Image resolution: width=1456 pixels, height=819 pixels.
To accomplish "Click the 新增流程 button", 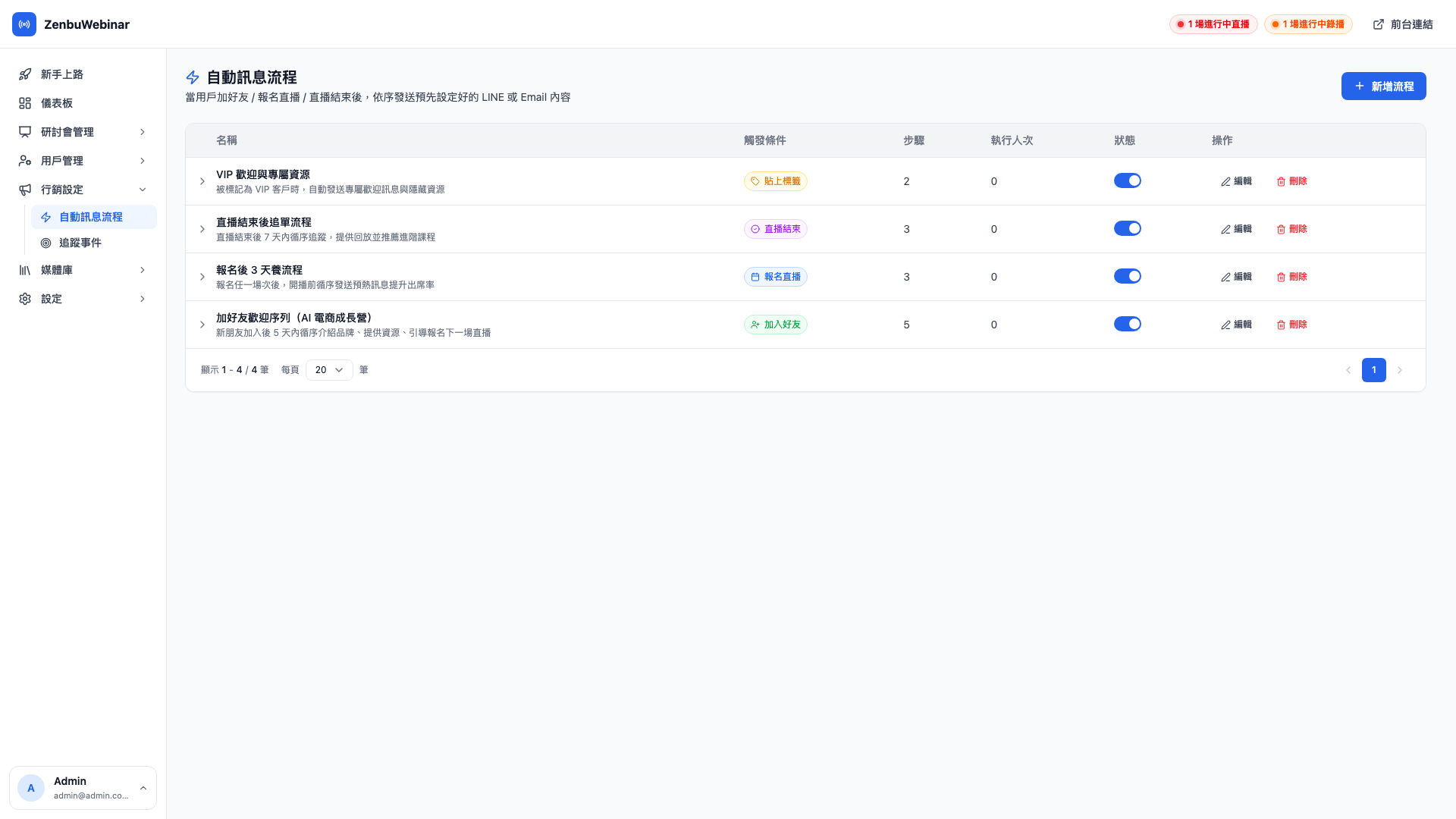I will click(x=1383, y=86).
